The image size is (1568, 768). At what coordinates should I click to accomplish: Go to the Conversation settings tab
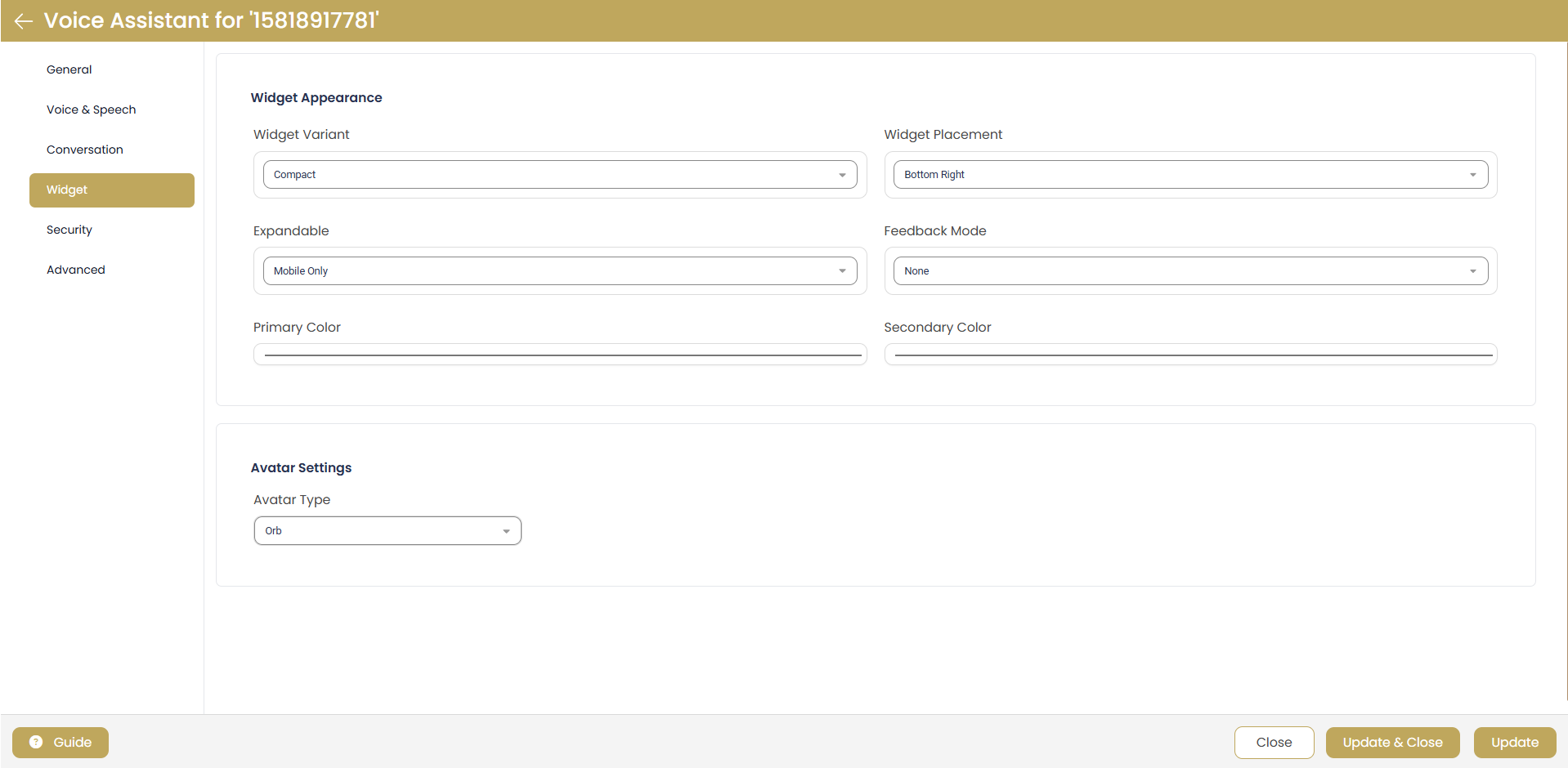click(x=85, y=150)
